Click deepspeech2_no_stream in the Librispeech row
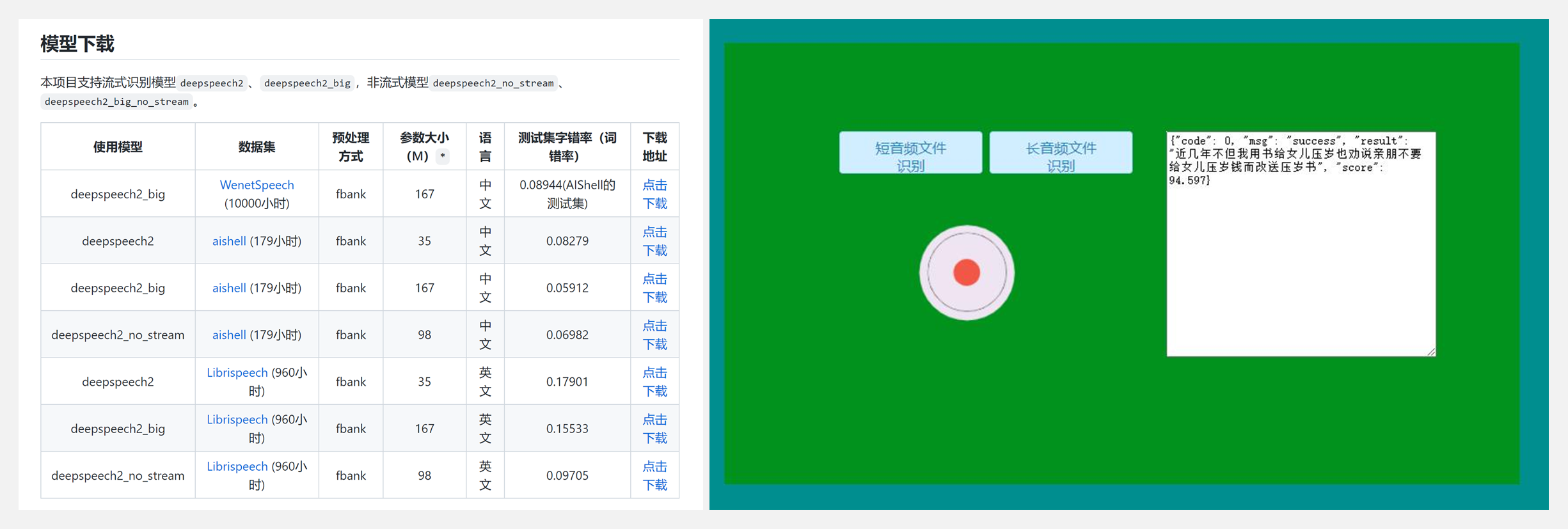 click(118, 476)
